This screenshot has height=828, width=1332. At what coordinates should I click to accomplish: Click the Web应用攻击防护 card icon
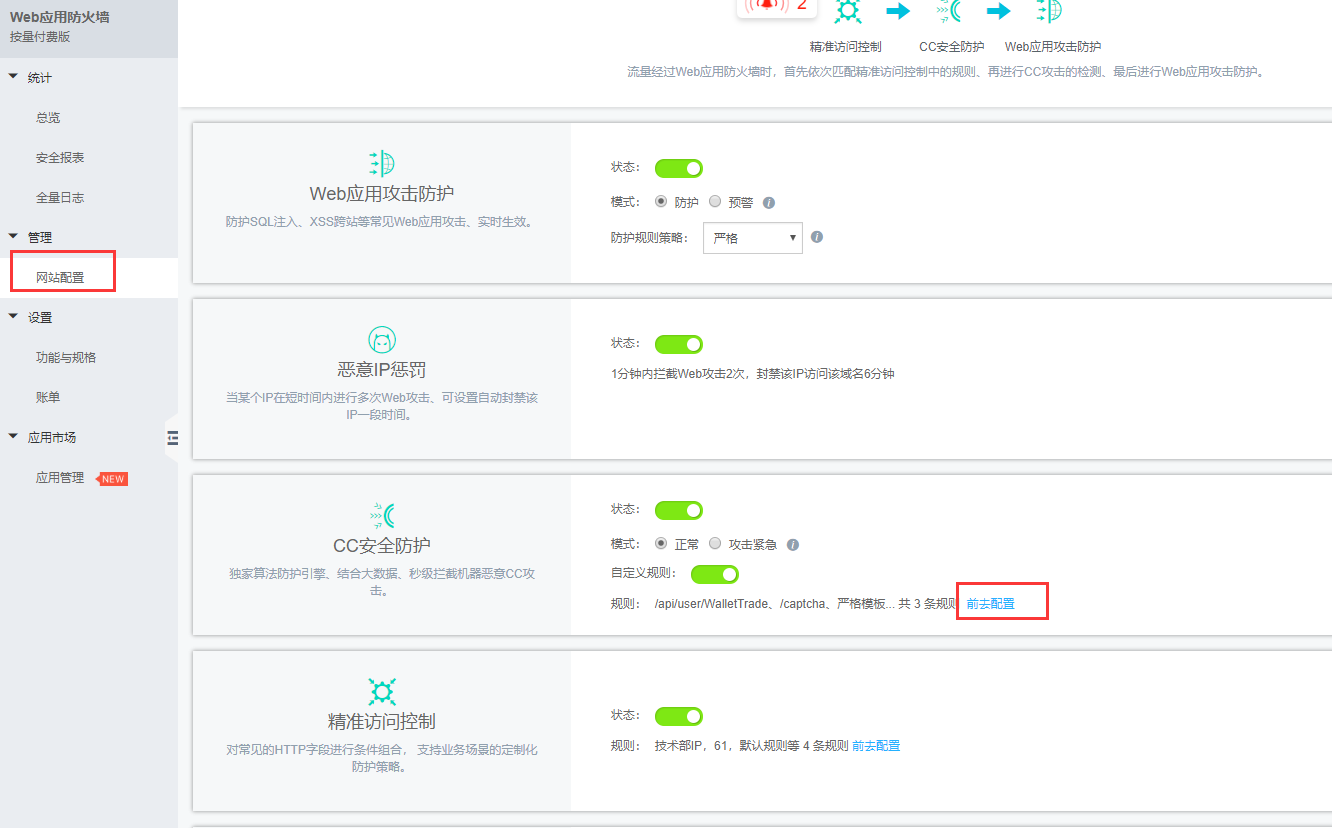click(381, 163)
